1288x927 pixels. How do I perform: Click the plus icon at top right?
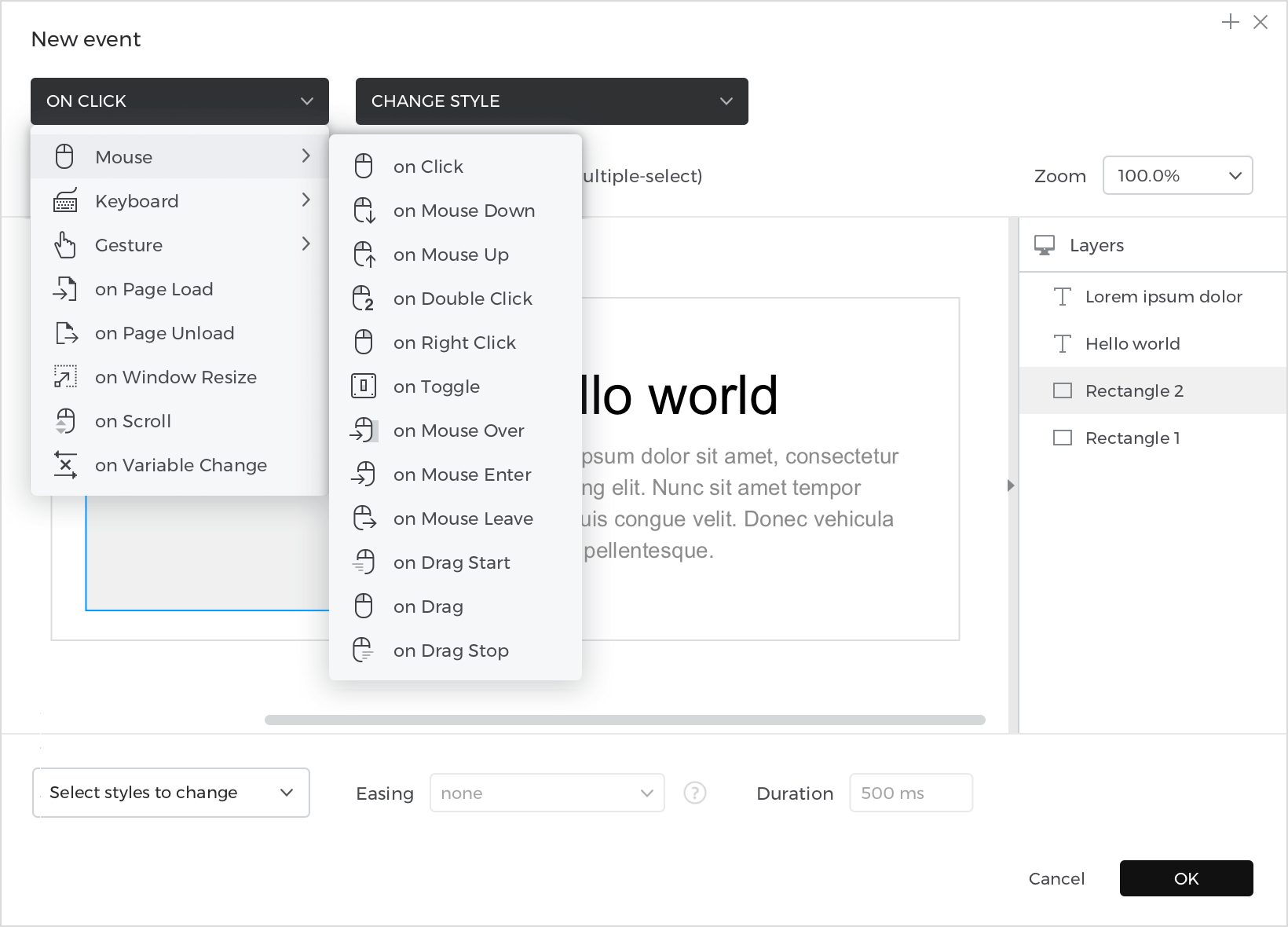coord(1231,22)
